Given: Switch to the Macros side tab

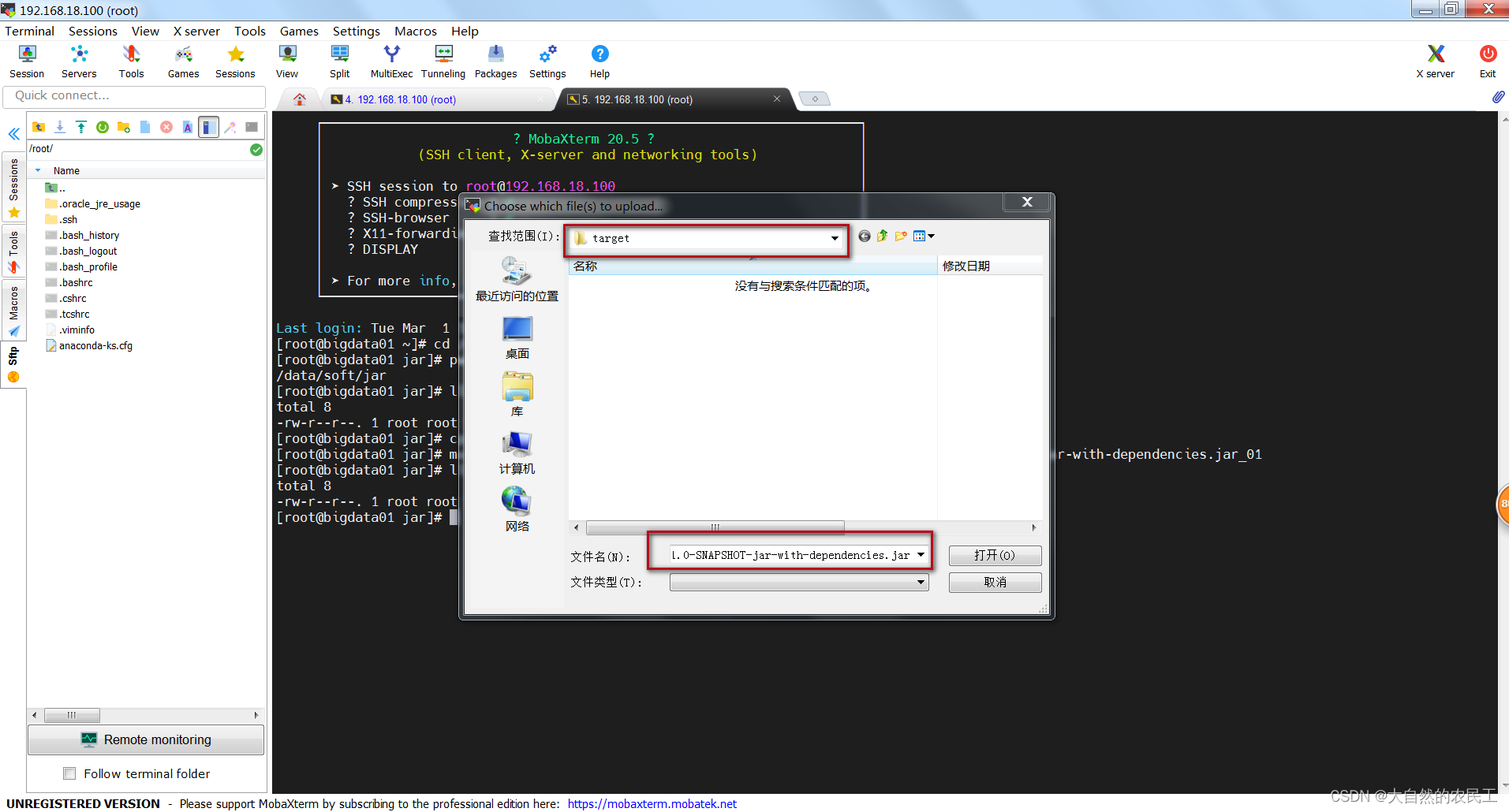Looking at the screenshot, I should point(13,310).
